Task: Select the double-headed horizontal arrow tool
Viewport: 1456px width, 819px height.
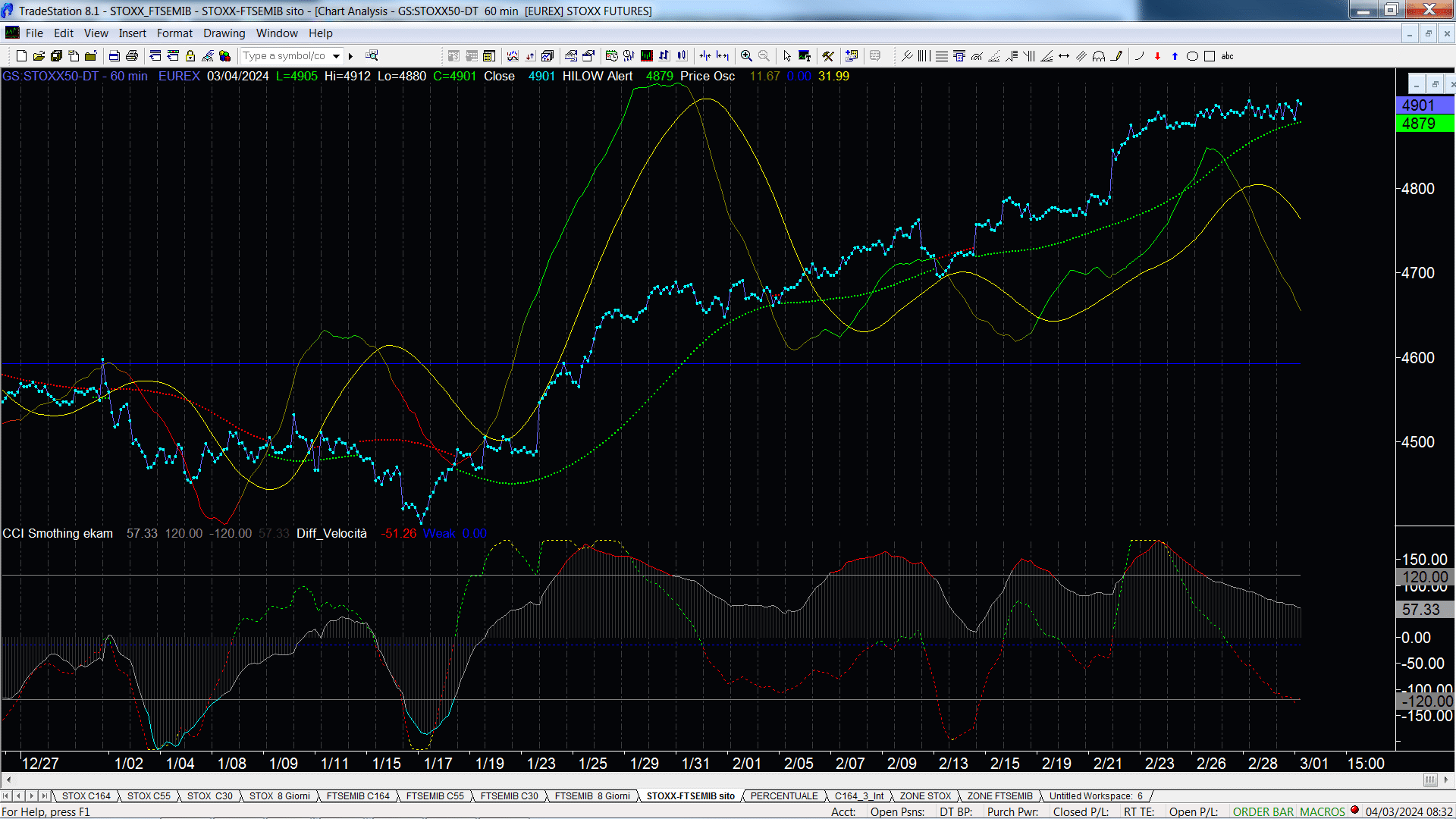Action: point(1064,56)
